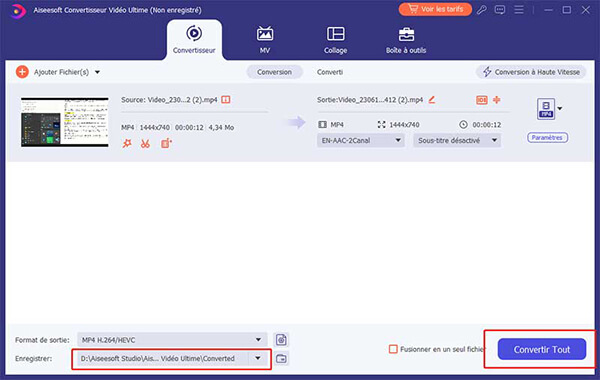Switch to the MV tab
600x380 pixels.
pyautogui.click(x=265, y=40)
